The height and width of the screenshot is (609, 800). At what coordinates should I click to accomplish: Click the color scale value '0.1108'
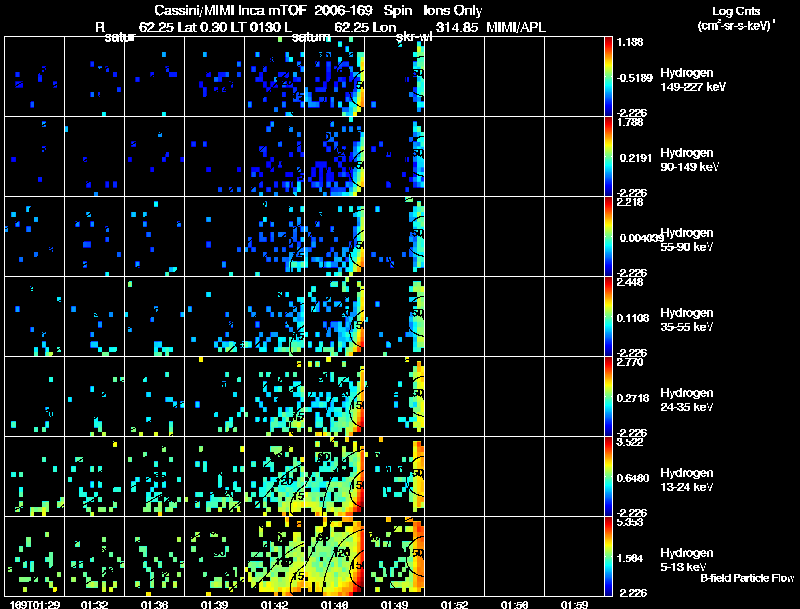coord(633,318)
